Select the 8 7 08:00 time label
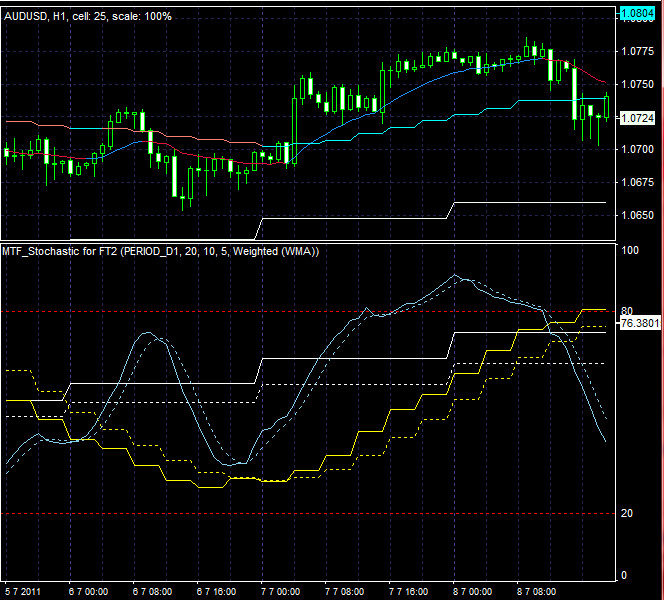664x600 pixels. click(x=536, y=592)
